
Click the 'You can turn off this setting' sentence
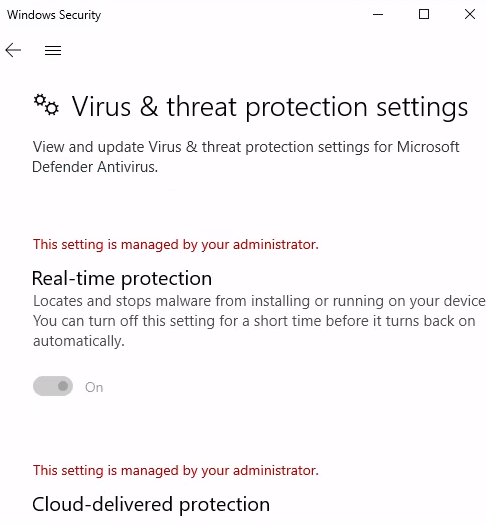[x=254, y=321]
